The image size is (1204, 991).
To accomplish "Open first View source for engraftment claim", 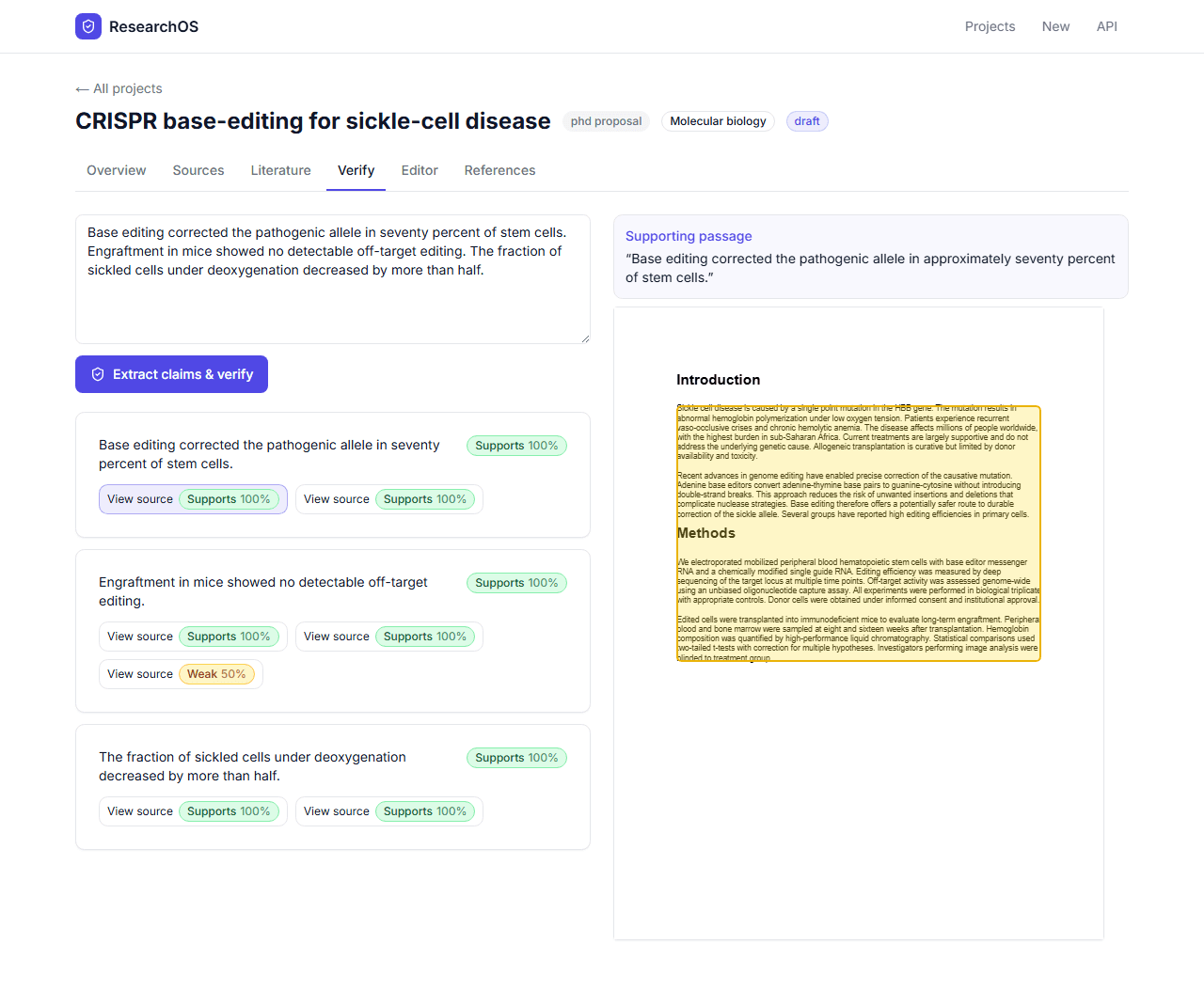I will pyautogui.click(x=193, y=637).
